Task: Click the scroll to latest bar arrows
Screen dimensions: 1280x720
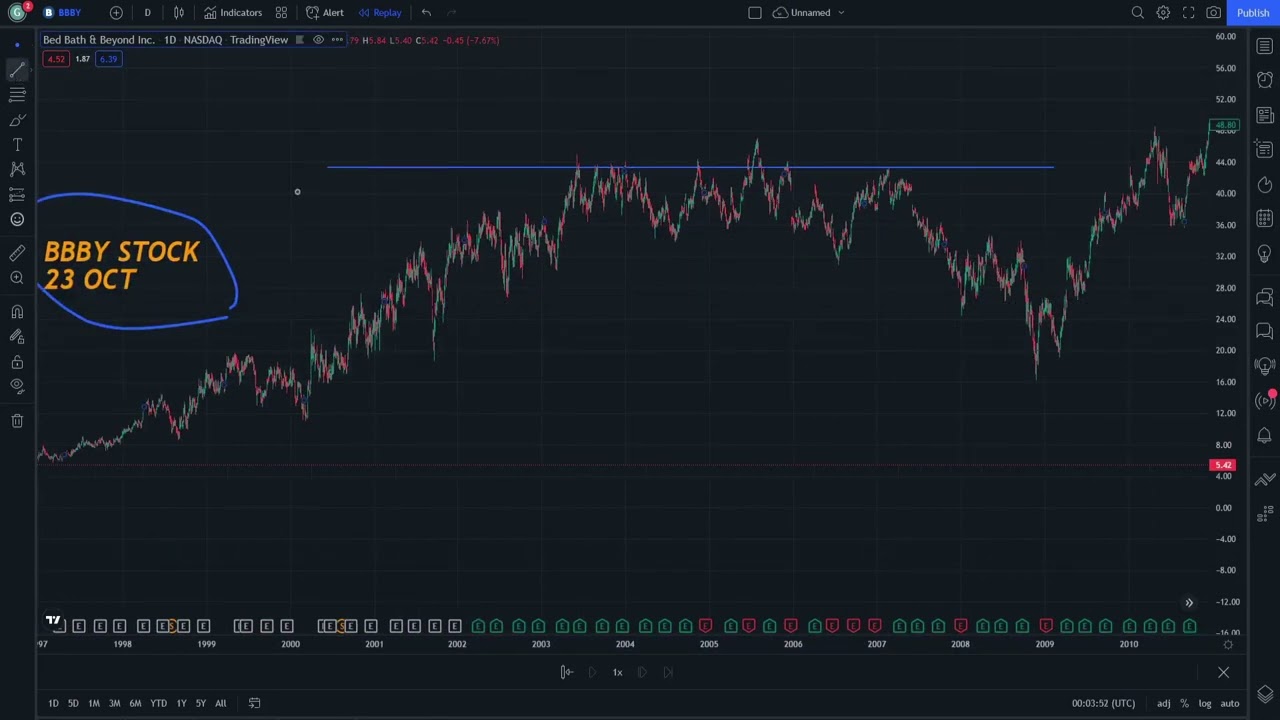Action: pyautogui.click(x=1189, y=602)
